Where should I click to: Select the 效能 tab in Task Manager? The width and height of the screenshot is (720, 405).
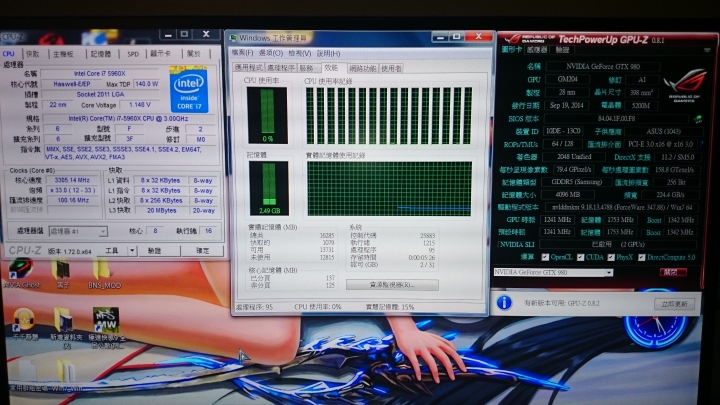pyautogui.click(x=332, y=68)
